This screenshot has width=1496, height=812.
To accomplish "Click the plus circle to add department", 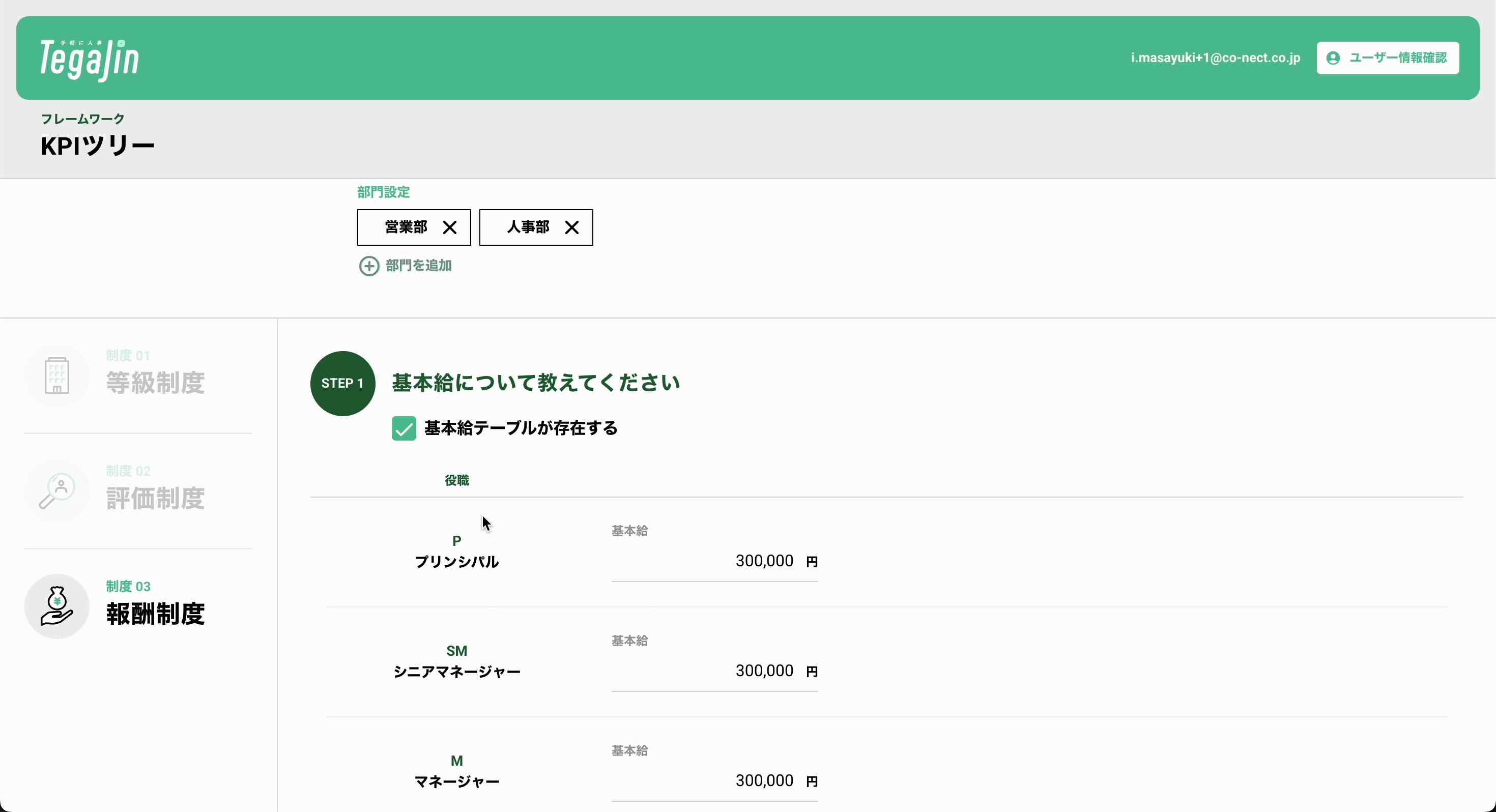I will tap(369, 266).
